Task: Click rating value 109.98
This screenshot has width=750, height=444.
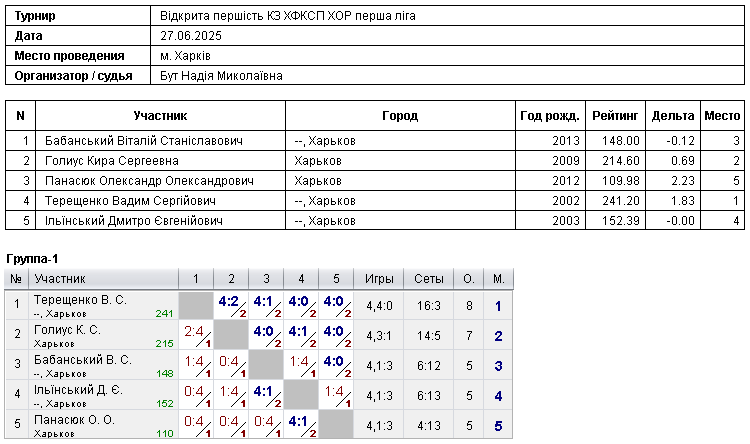Action: (621, 181)
